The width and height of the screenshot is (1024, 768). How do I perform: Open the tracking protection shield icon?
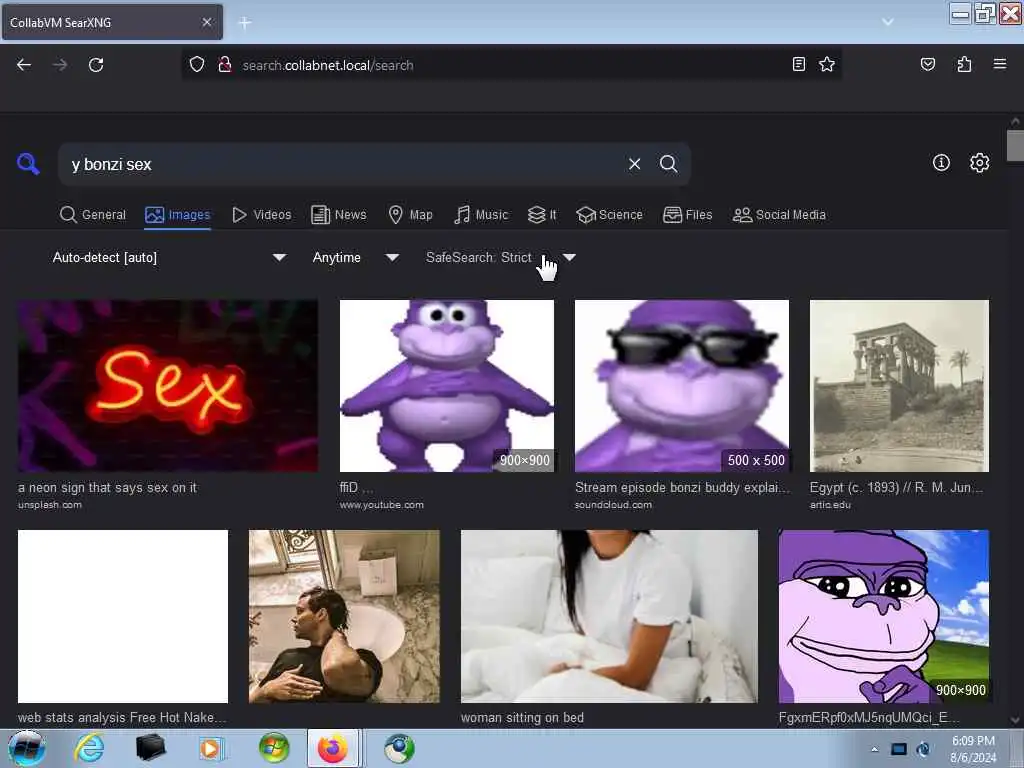[x=197, y=65]
